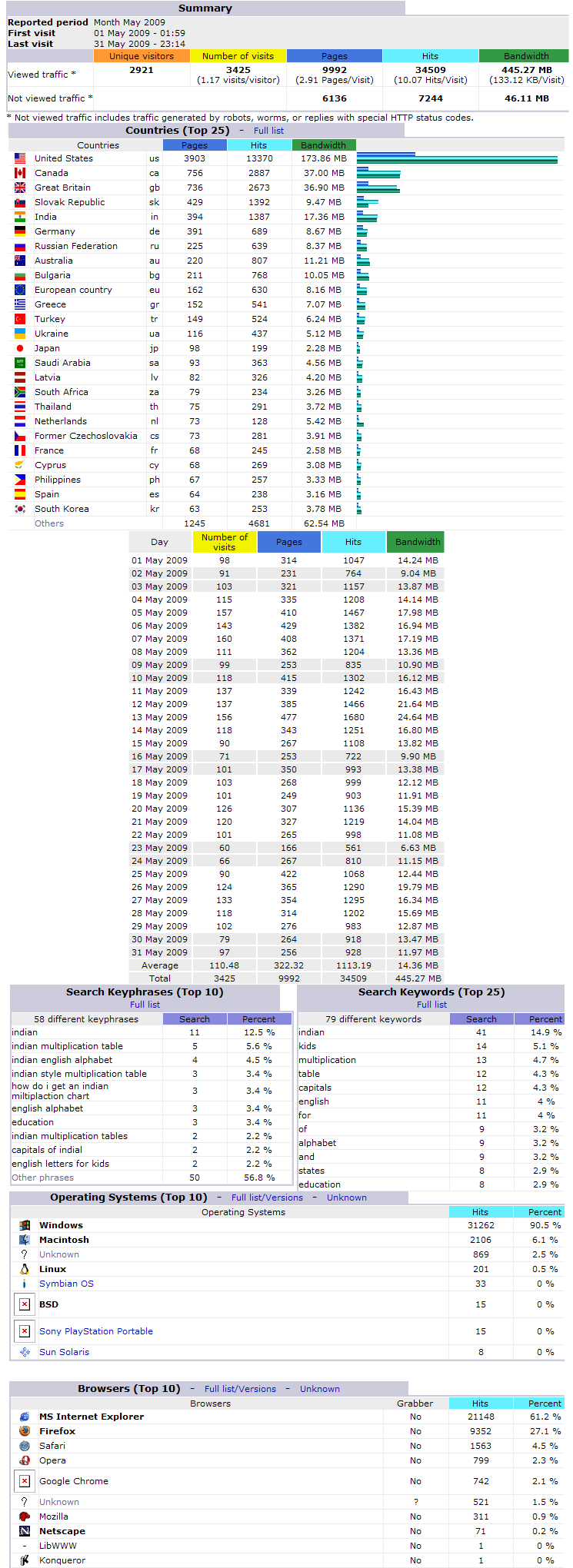Viewport: 573px width, 1568px height.
Task: Click the MS Internet Explorer icon
Action: [x=25, y=1417]
